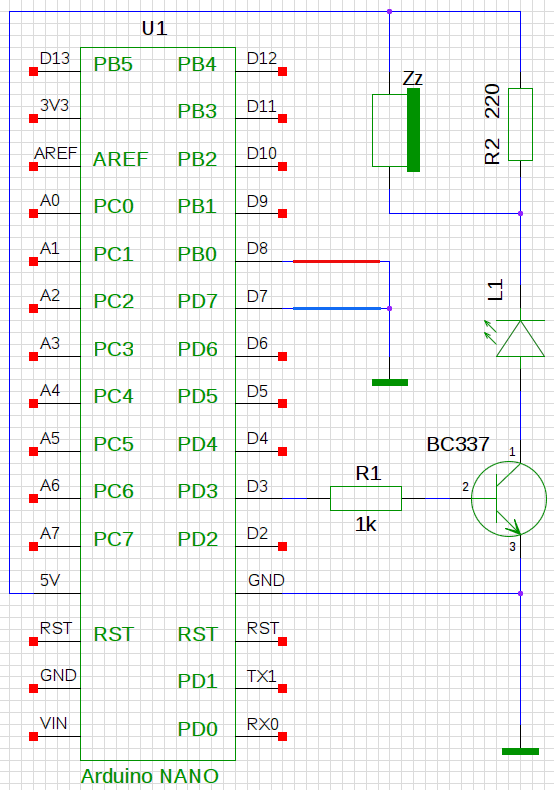Select the R1 1k resistor body
This screenshot has width=554, height=790.
[x=366, y=498]
